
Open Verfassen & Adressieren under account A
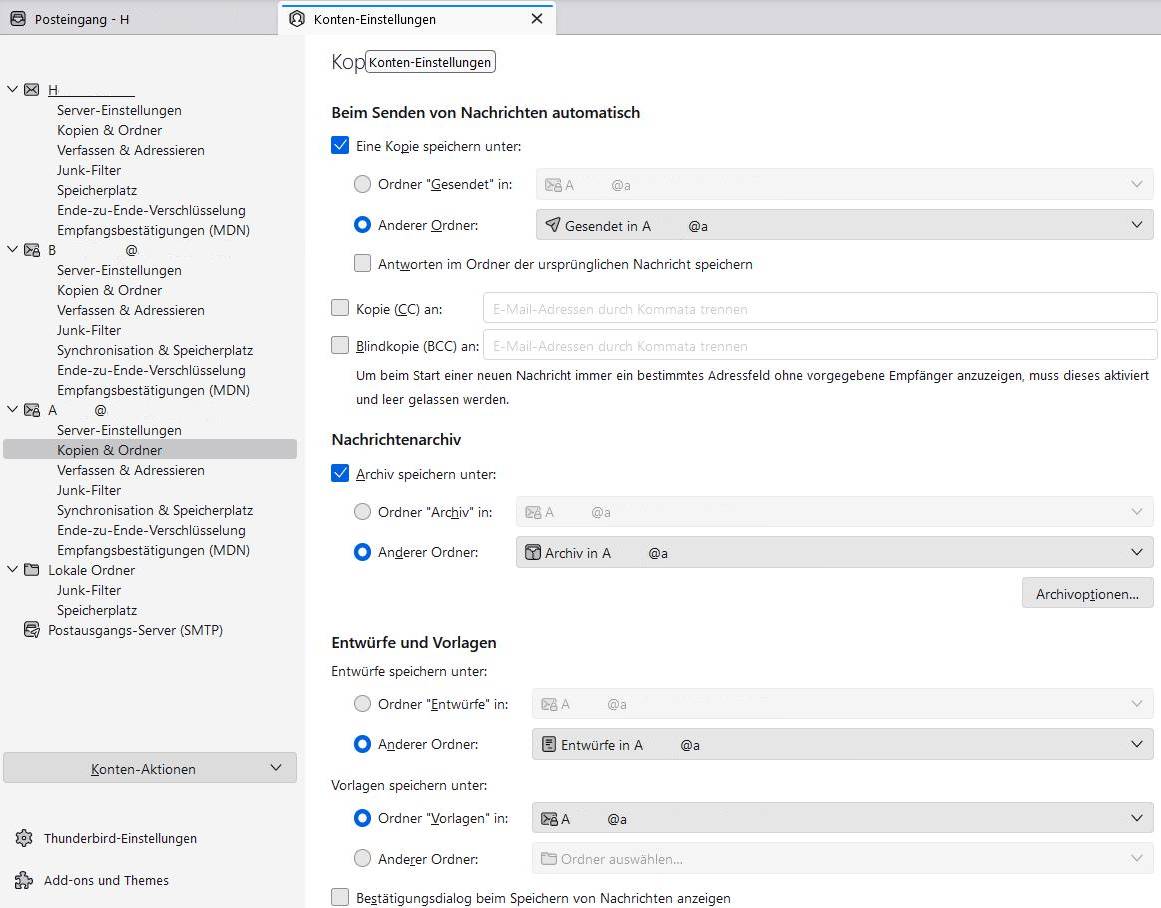(x=131, y=470)
